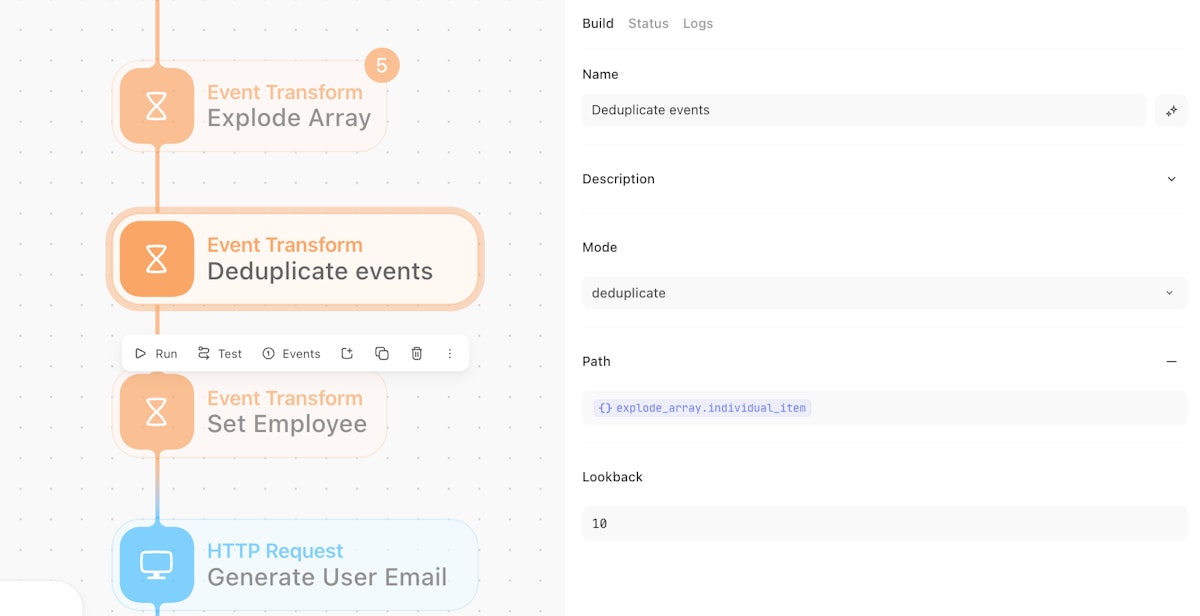Screen dimensions: 1200x616
Task: Click the Test button
Action: (x=220, y=353)
